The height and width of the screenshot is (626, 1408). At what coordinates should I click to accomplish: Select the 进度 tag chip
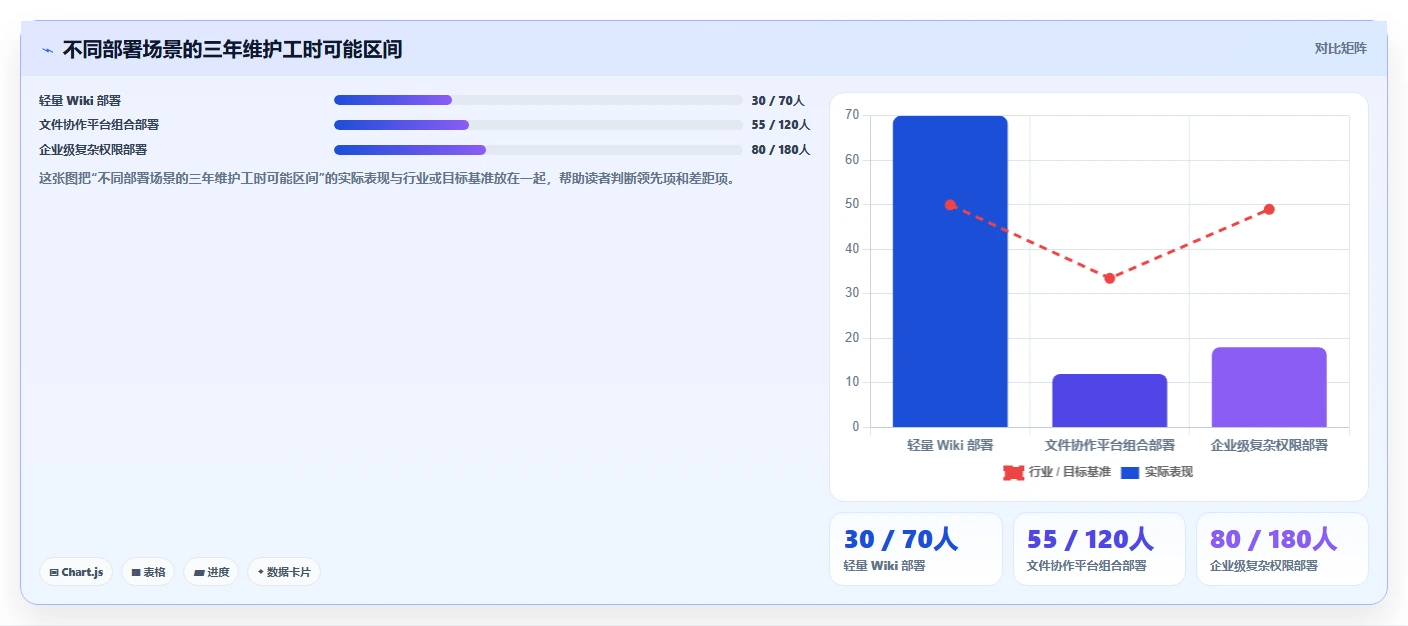pyautogui.click(x=211, y=572)
